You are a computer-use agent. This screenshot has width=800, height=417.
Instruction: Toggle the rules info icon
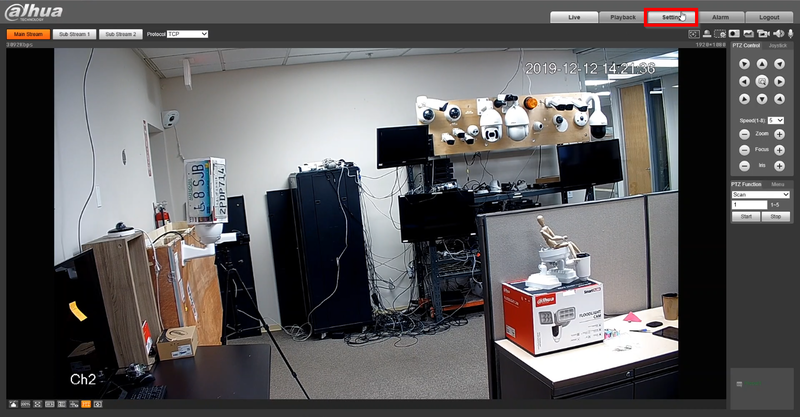pos(74,404)
